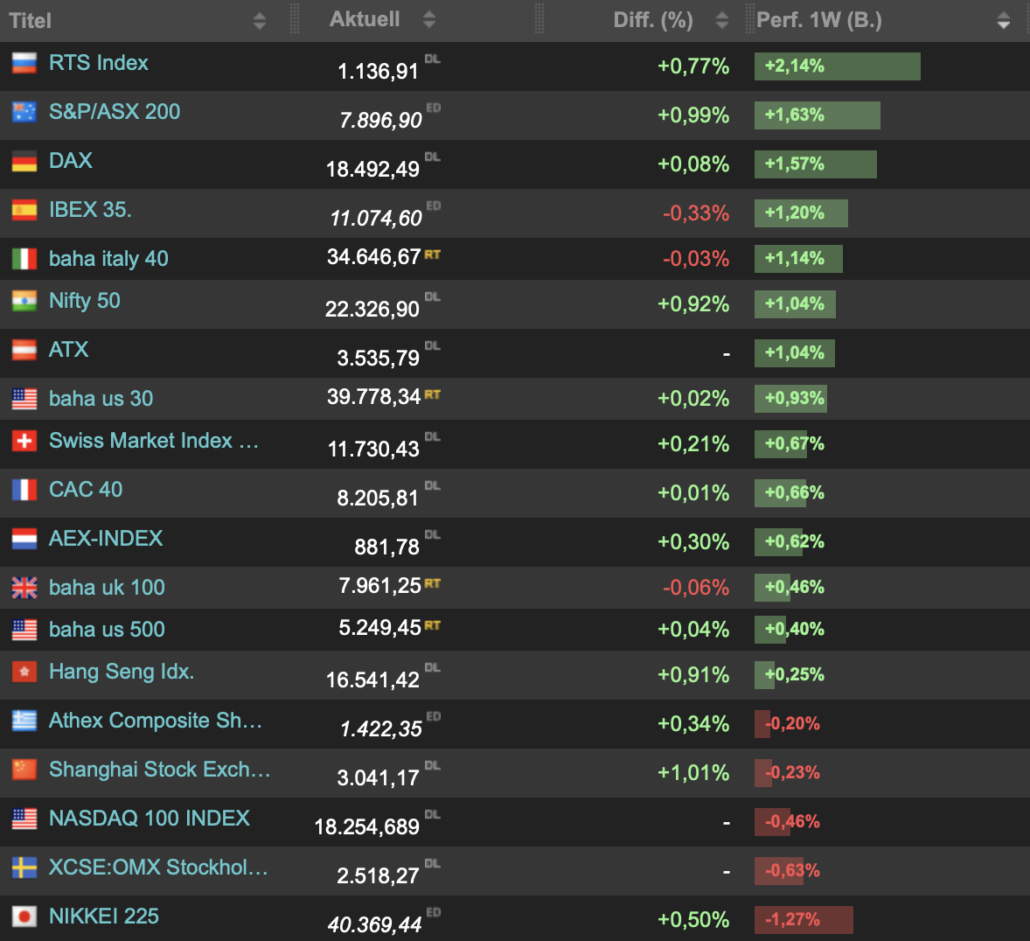Select the -0,63% weekly value for OMX Stockholm
The width and height of the screenshot is (1030, 941).
pyautogui.click(x=792, y=871)
